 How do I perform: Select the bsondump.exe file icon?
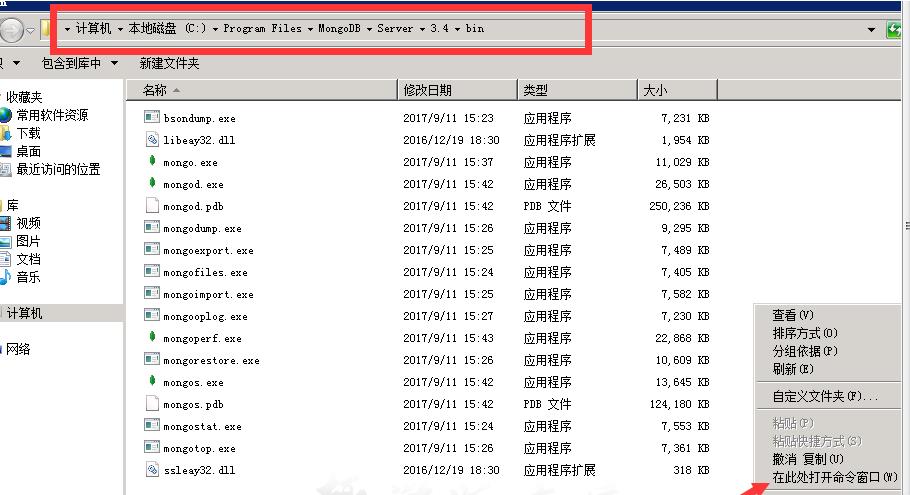point(151,117)
